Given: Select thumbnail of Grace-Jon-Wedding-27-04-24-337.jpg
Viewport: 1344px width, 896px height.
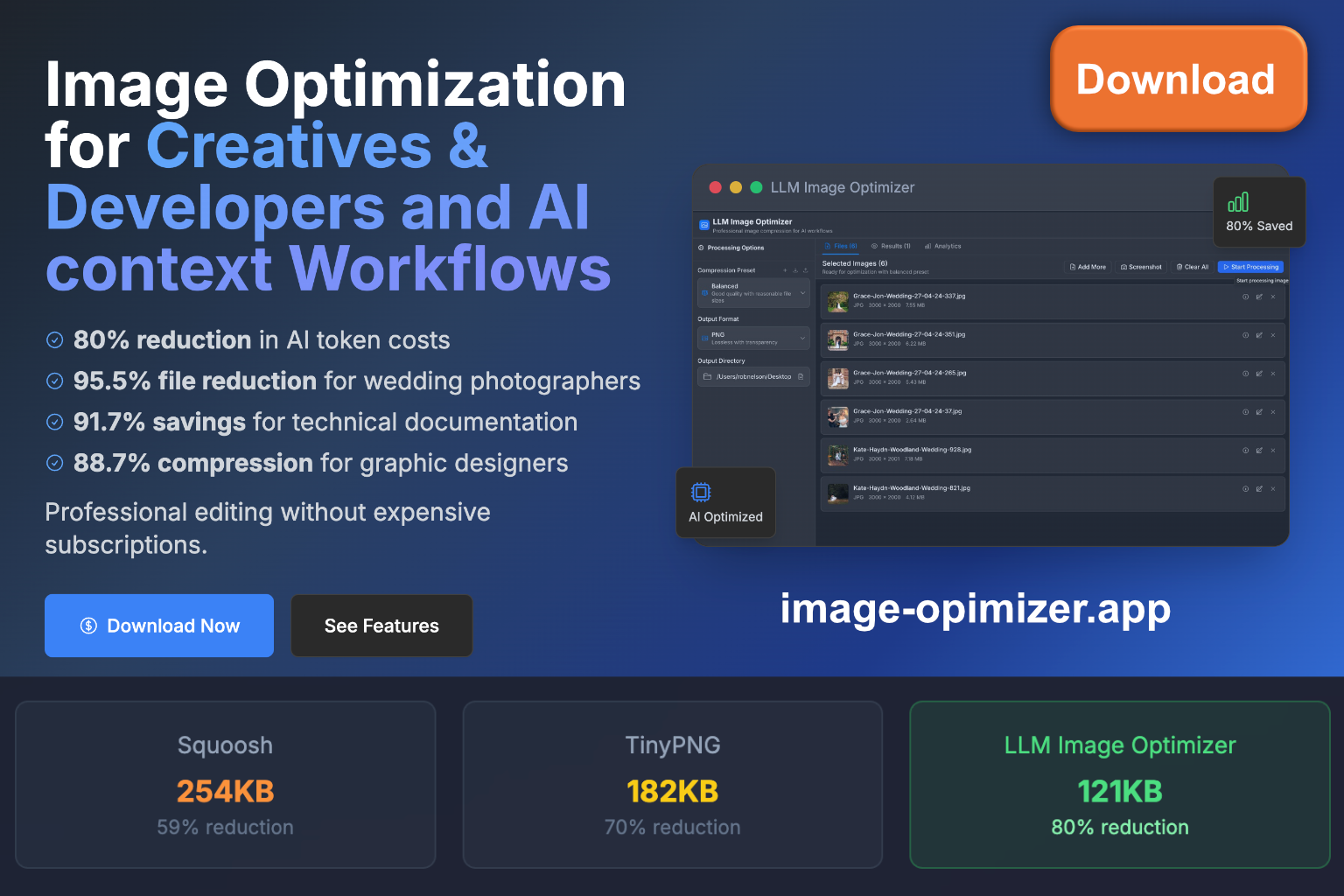Looking at the screenshot, I should (838, 302).
